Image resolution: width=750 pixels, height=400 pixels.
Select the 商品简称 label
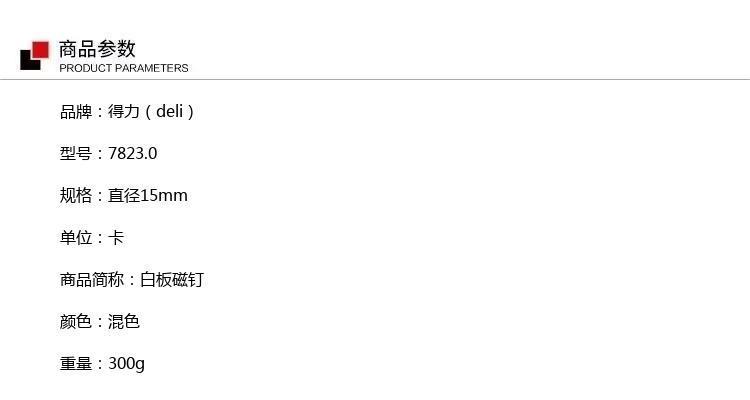click(92, 279)
